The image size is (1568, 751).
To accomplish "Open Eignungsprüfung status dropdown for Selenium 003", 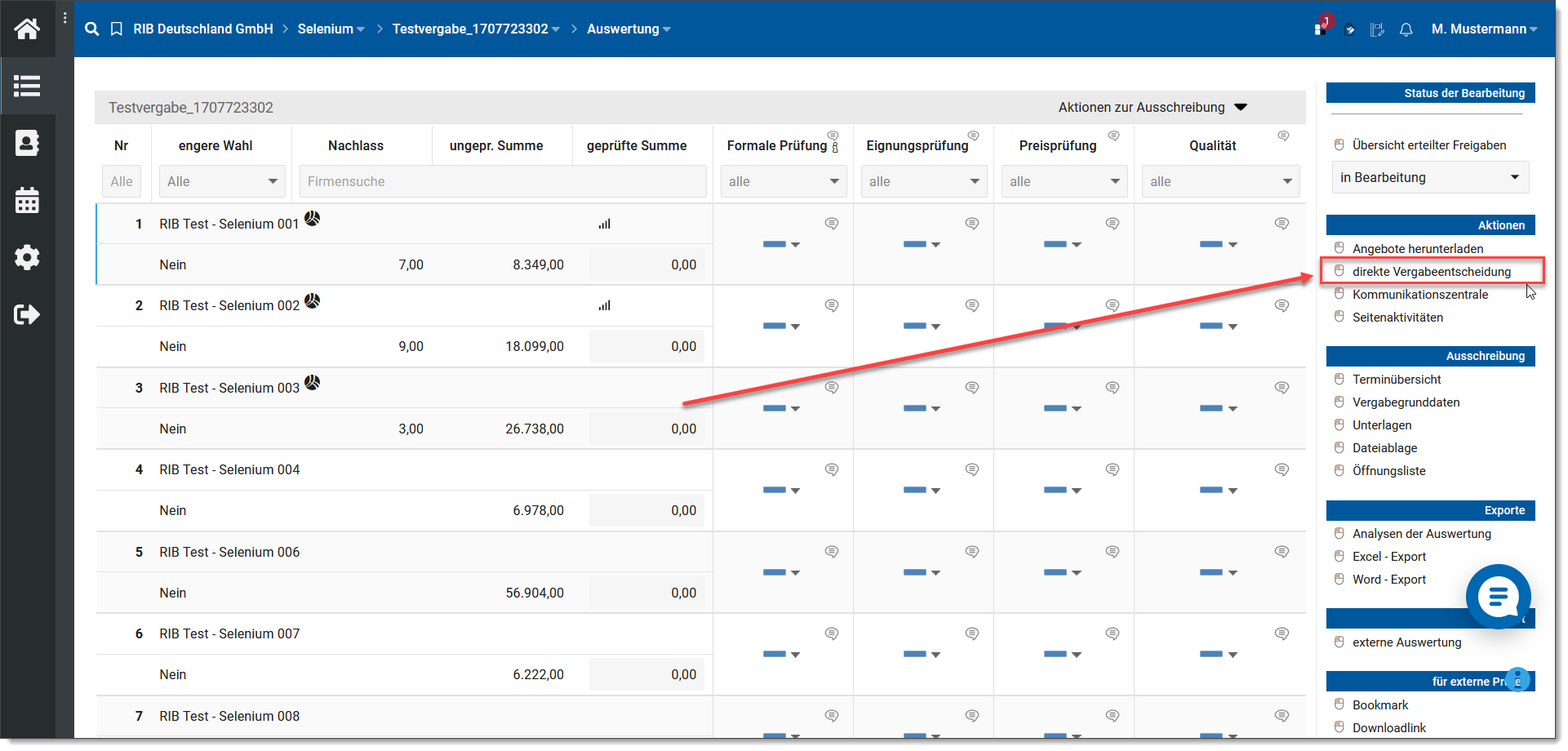I will pos(922,408).
